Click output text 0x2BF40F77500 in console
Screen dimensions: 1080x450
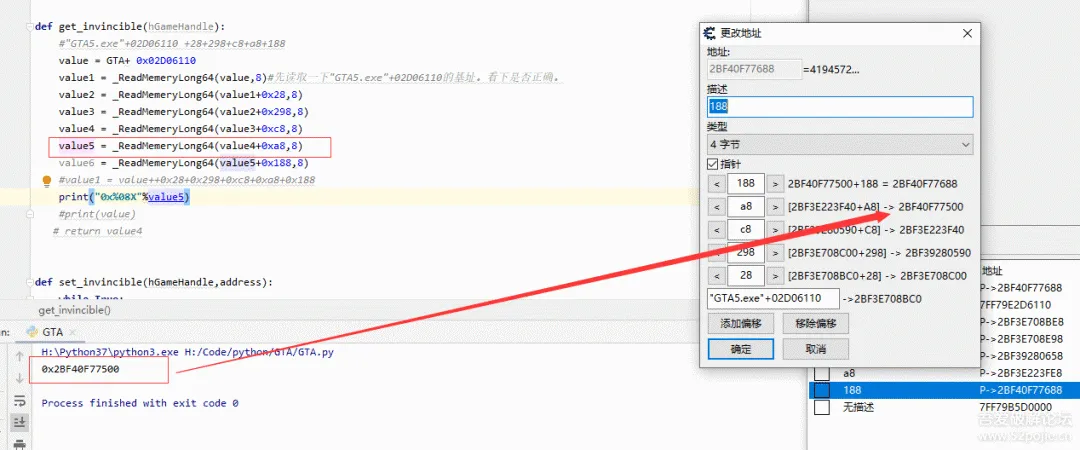pos(80,369)
